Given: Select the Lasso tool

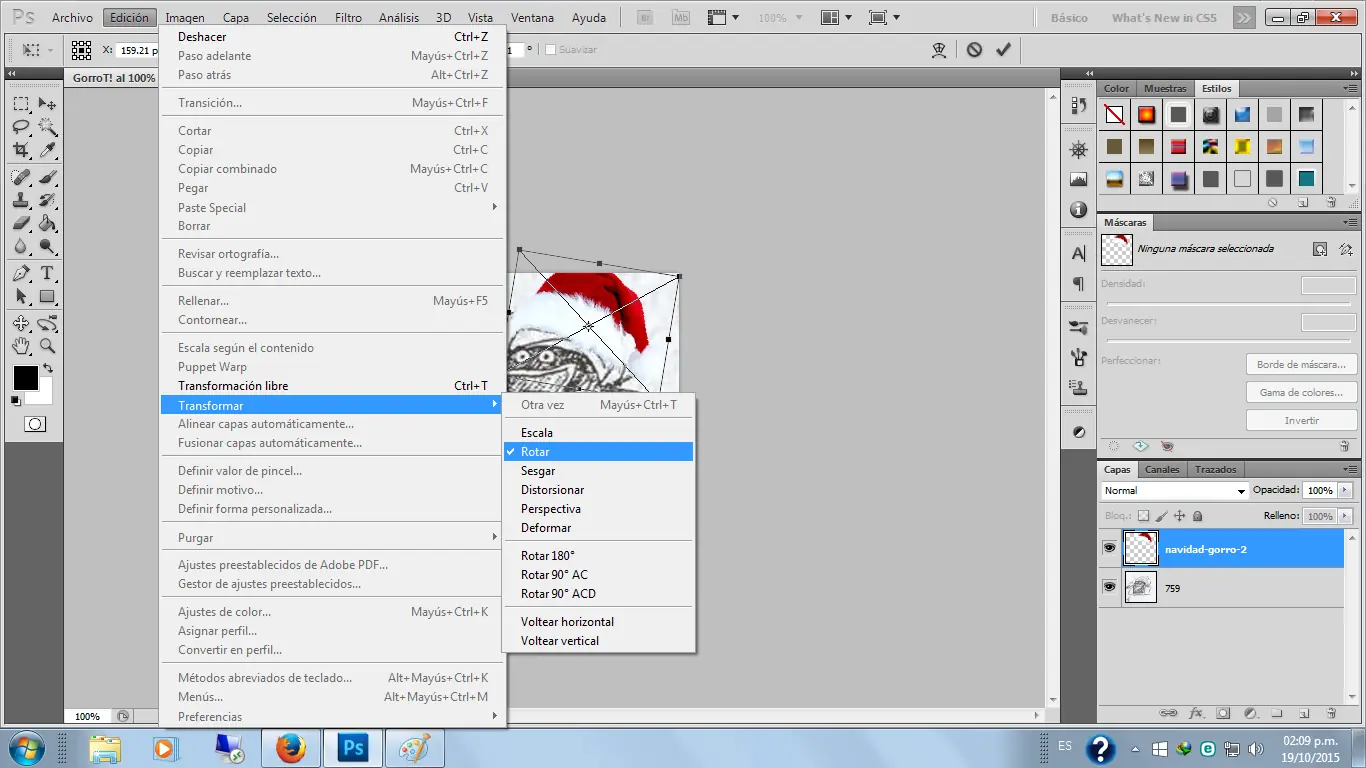Looking at the screenshot, I should 22,127.
